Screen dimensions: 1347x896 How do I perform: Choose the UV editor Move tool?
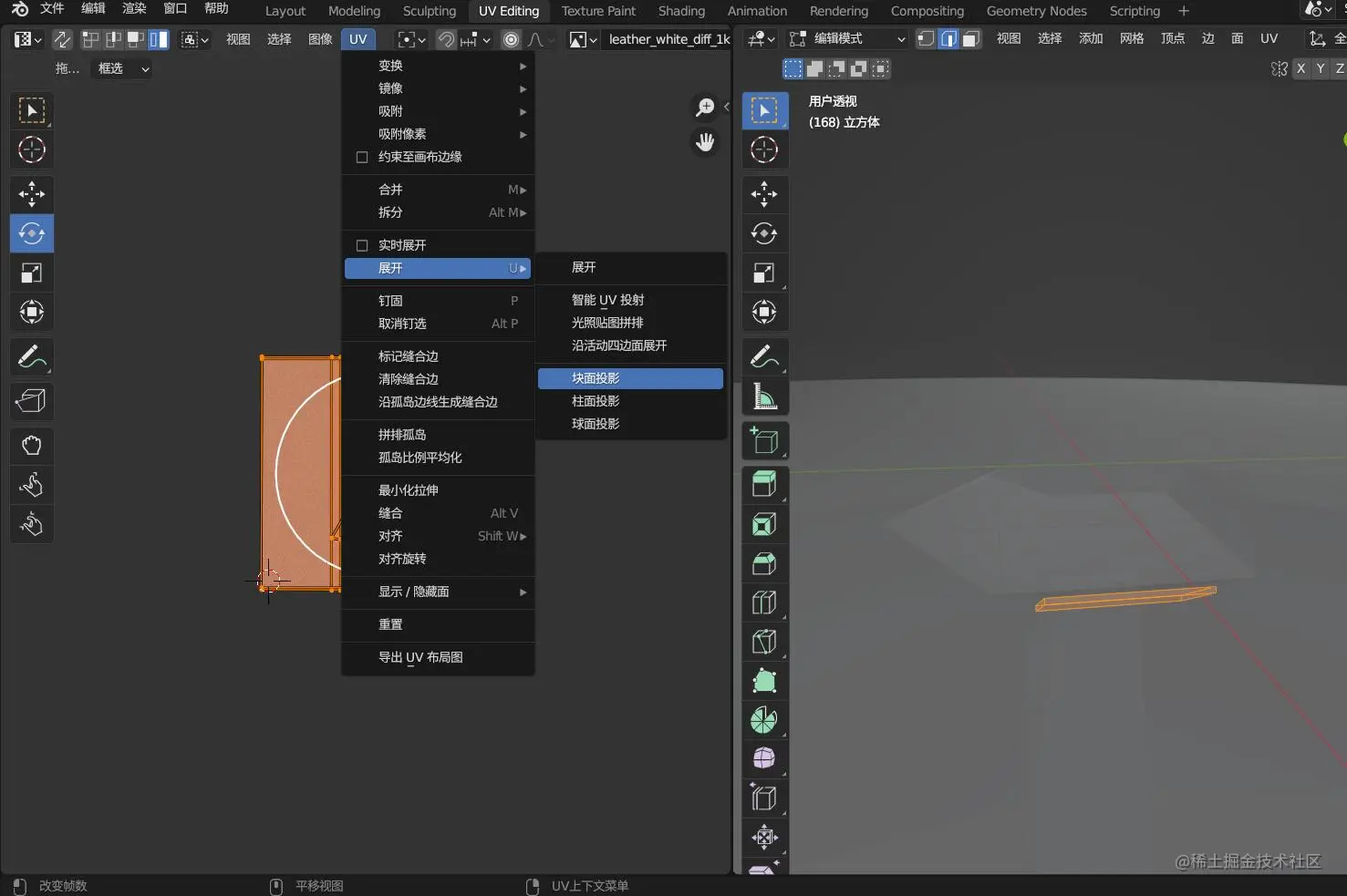(x=32, y=193)
